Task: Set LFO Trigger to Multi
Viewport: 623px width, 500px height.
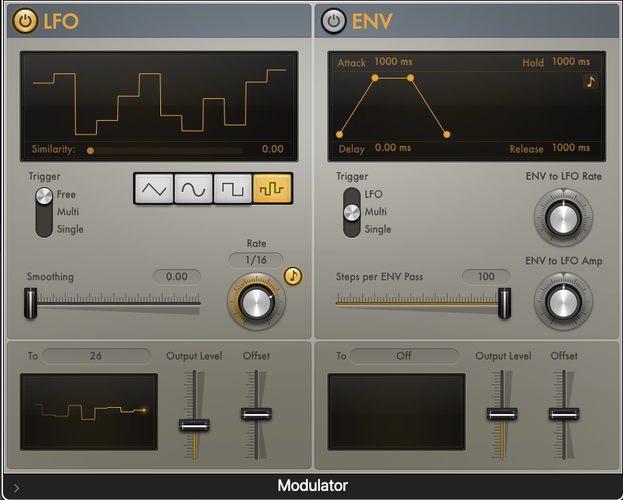Action: click(68, 211)
